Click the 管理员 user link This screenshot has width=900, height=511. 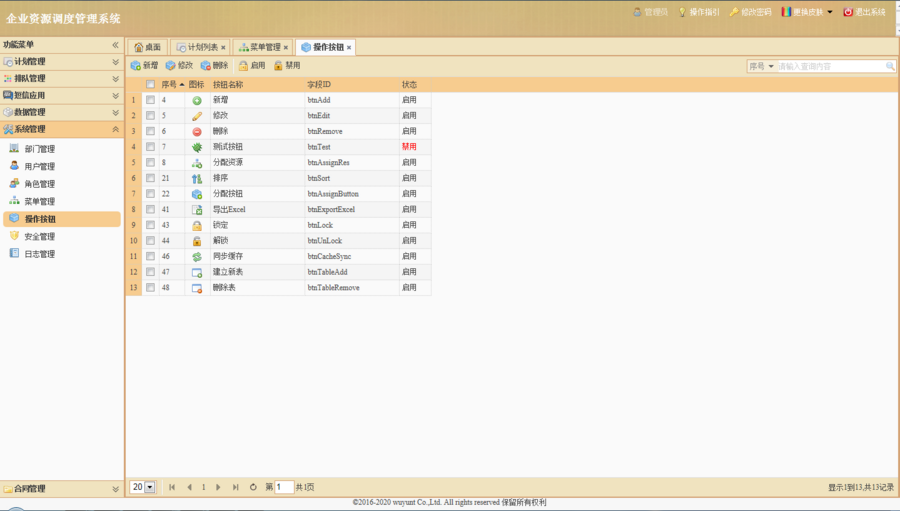650,12
